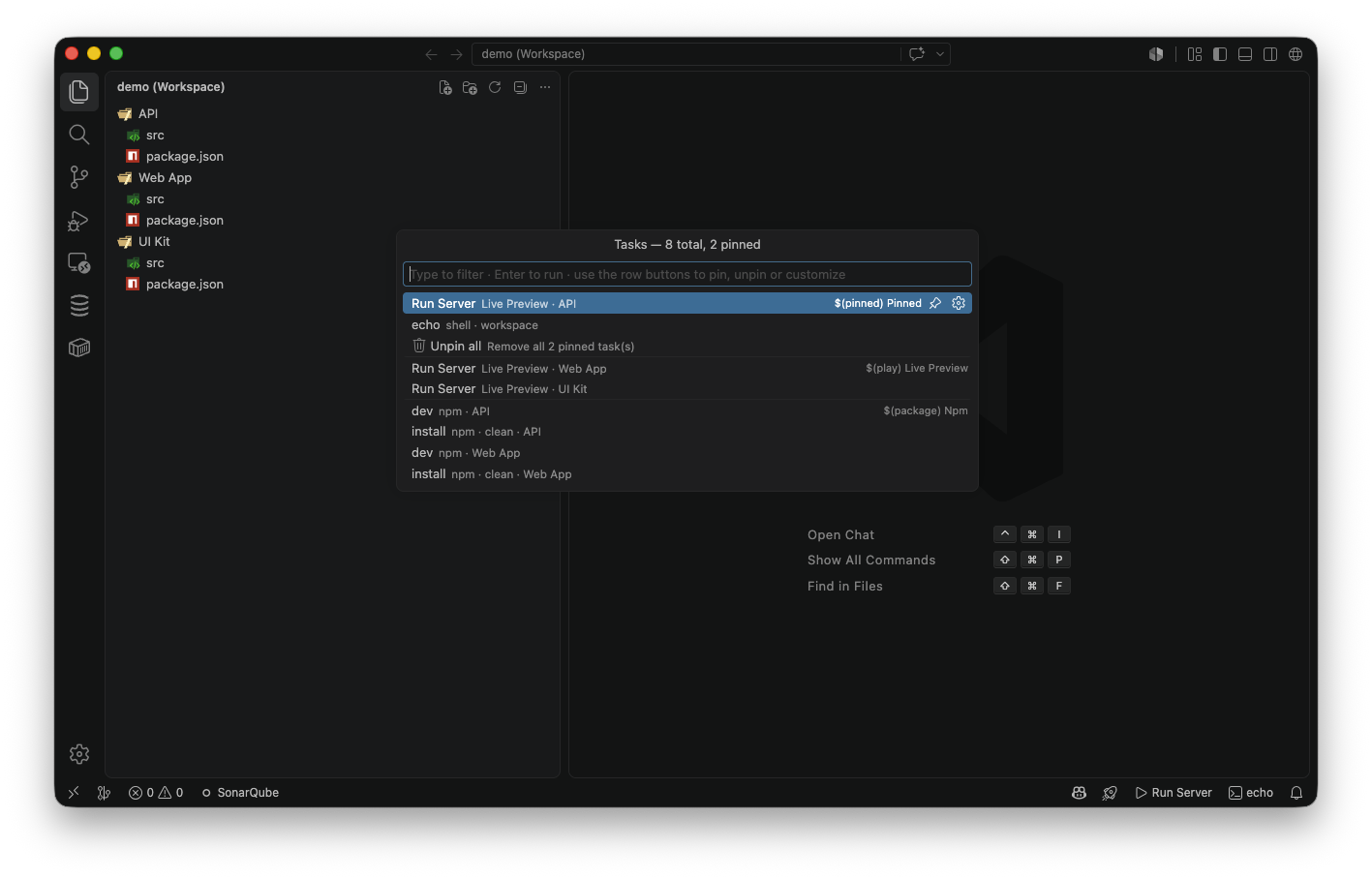This screenshot has width=1372, height=879.
Task: Expand src folder under Web App
Action: tap(332, 198)
